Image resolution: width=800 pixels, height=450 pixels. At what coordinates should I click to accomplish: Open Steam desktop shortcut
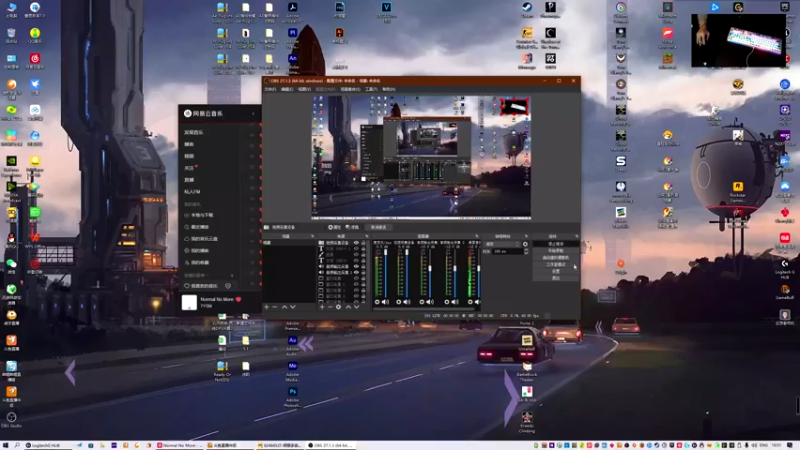tap(527, 10)
